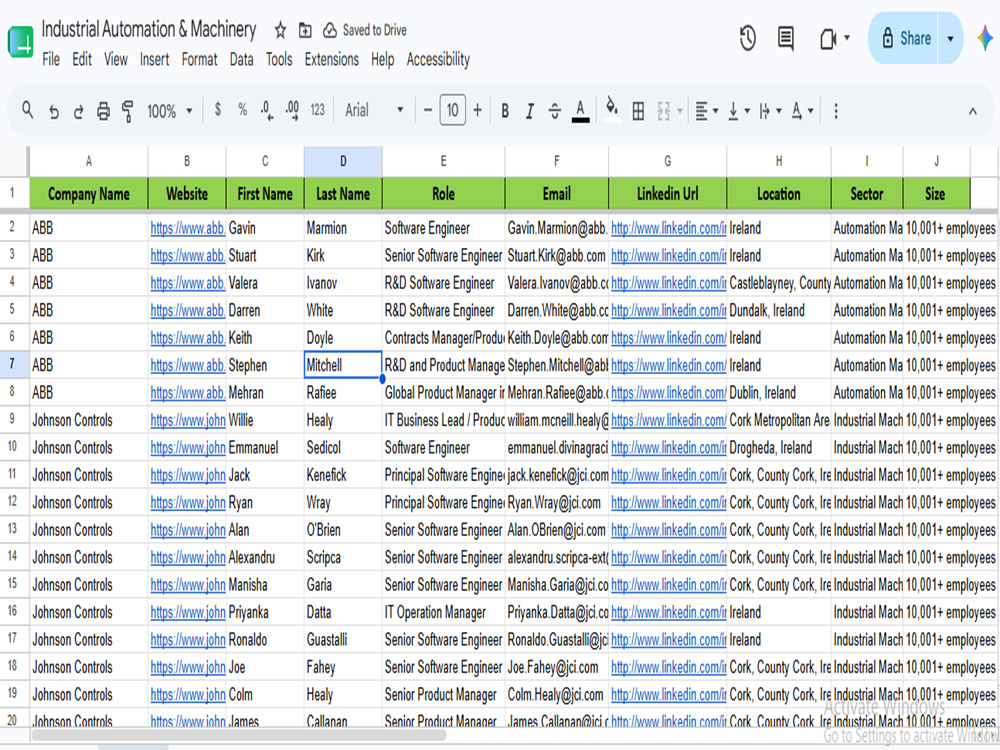Format as percent

click(x=242, y=110)
